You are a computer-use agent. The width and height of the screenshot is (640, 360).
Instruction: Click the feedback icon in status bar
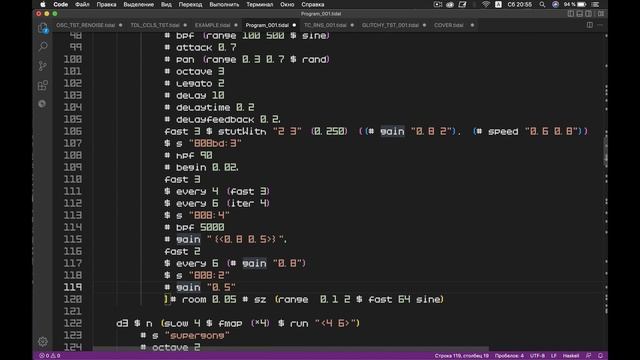coord(589,356)
